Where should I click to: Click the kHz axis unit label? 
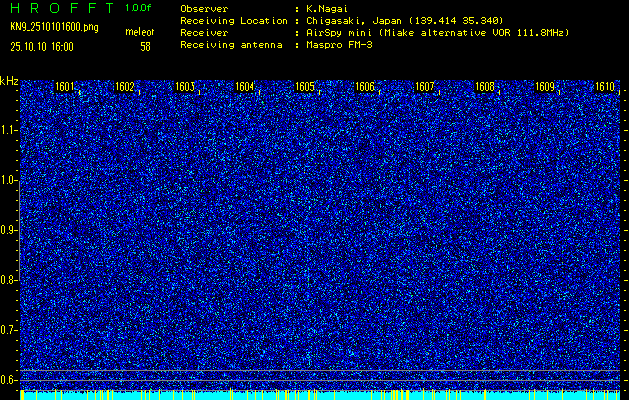(x=9, y=80)
